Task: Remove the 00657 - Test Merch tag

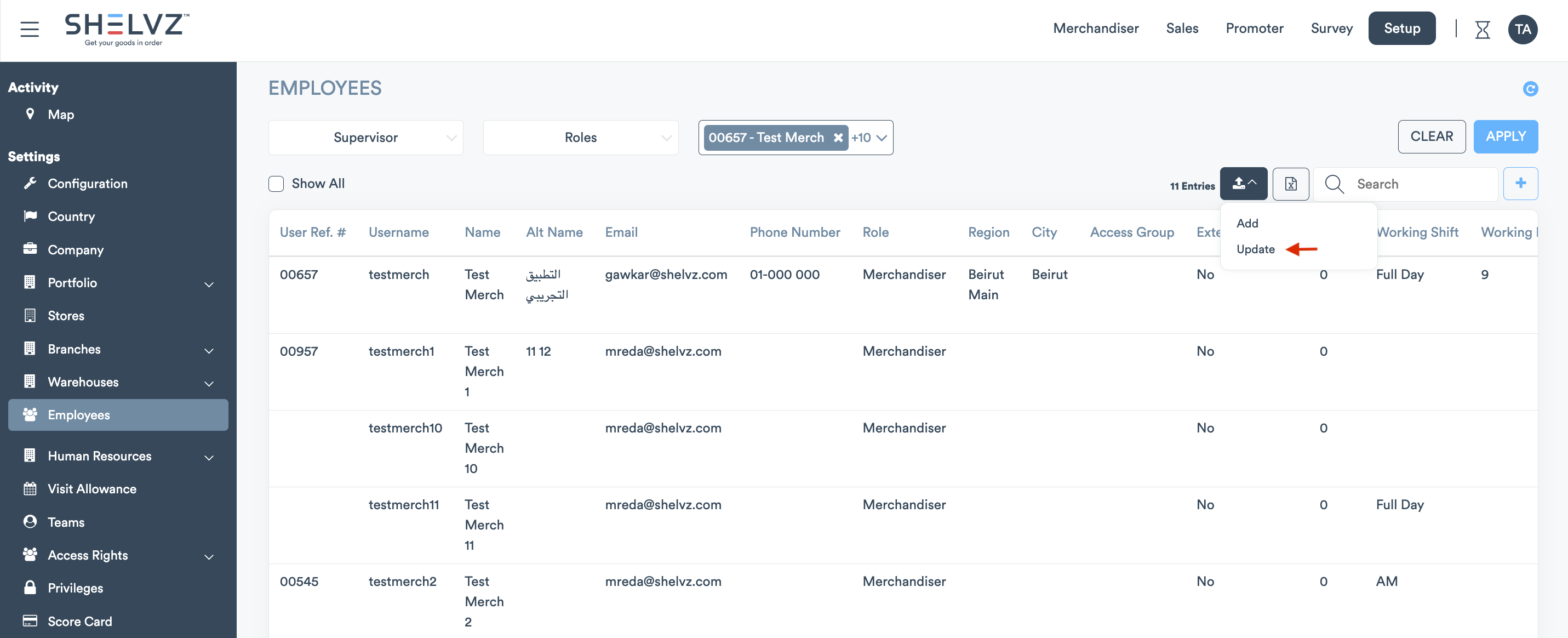Action: (838, 138)
